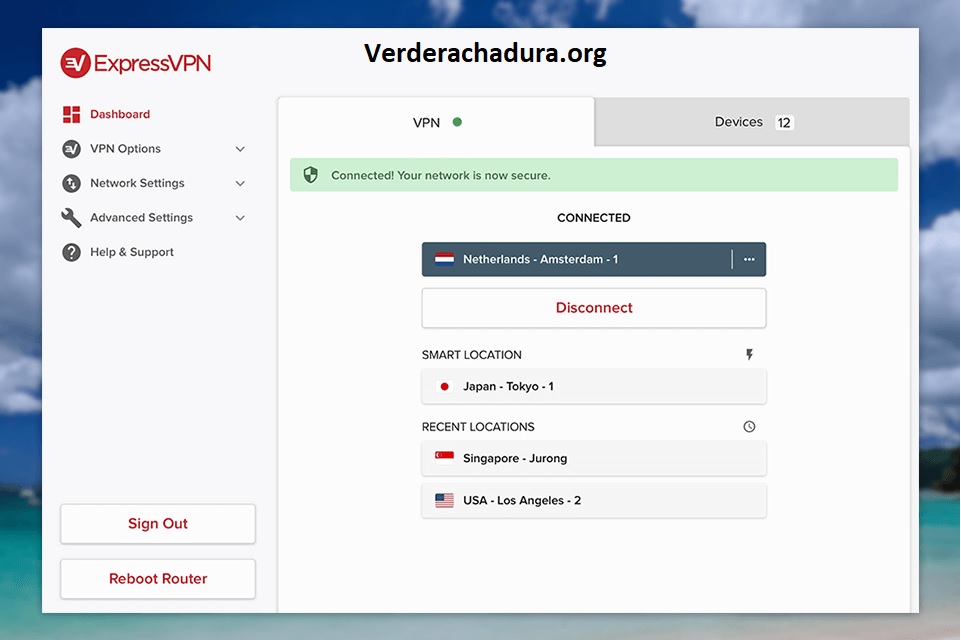Open the three-dot menu for Netherlands - Amsterdam
This screenshot has height=640, width=961.
[x=749, y=259]
